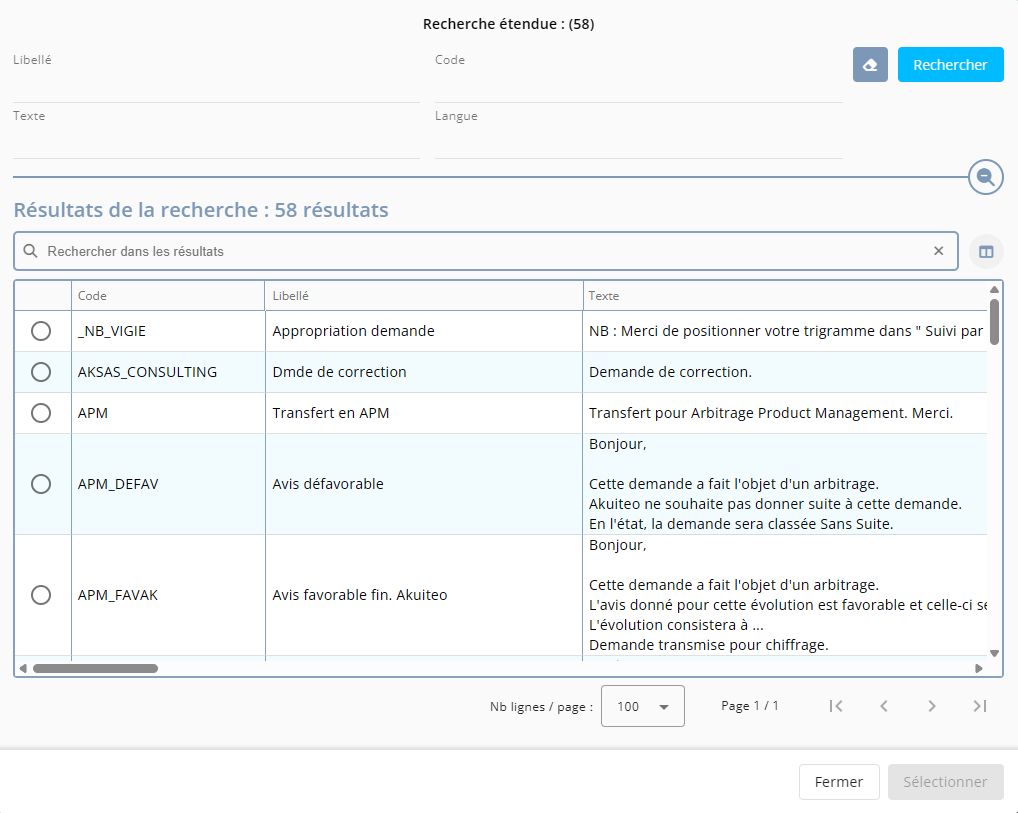The image size is (1018, 813).
Task: Go to the previous results page
Action: pyautogui.click(x=884, y=706)
